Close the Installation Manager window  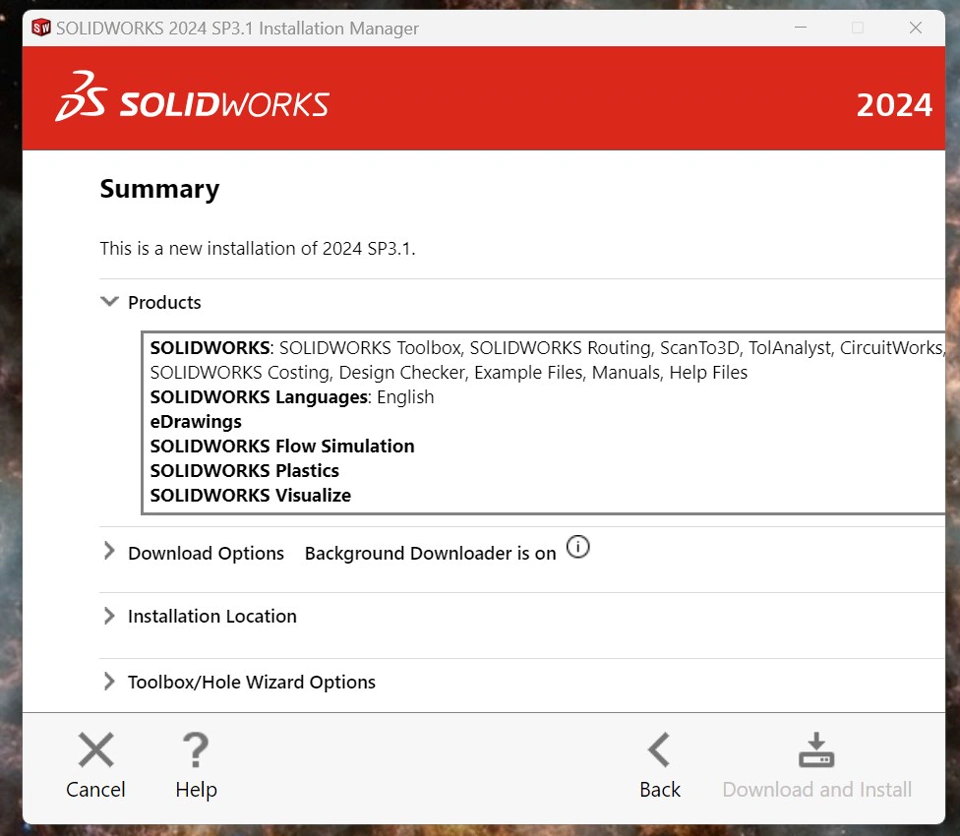915,28
